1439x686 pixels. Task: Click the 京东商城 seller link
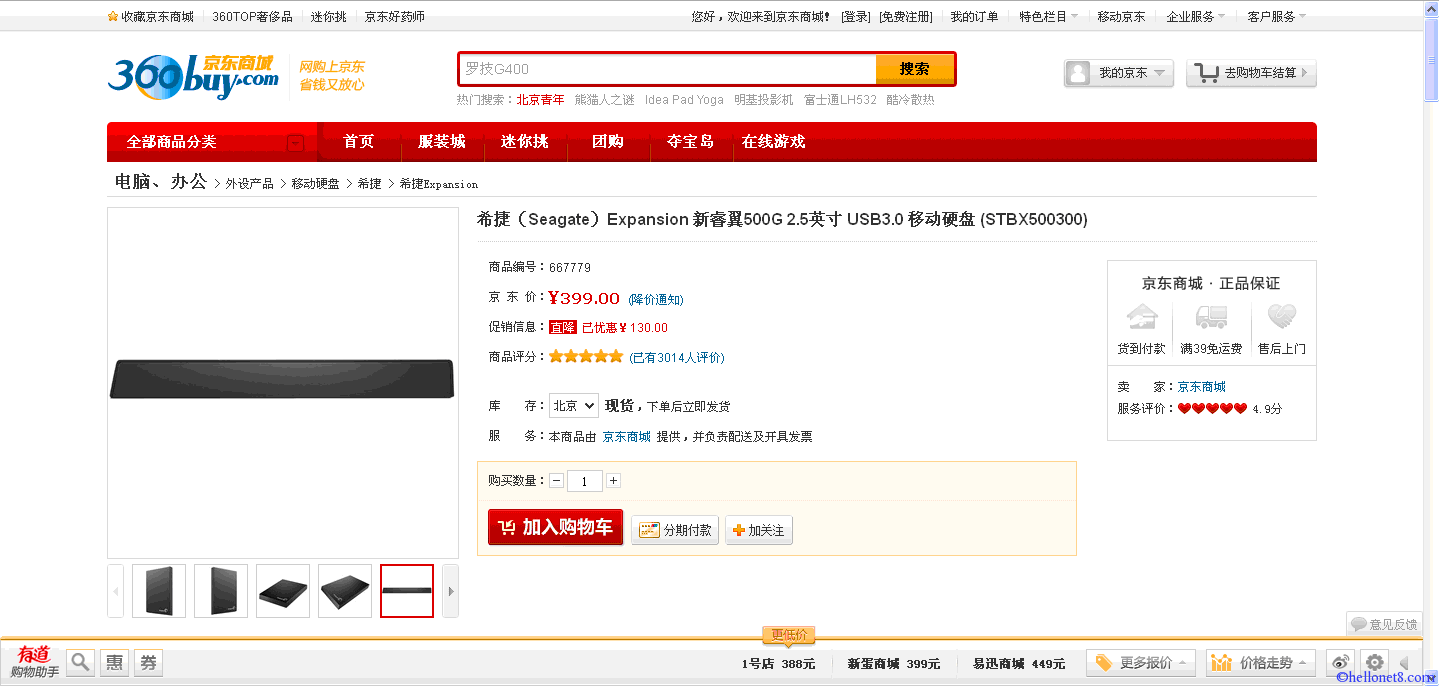[x=1201, y=387]
